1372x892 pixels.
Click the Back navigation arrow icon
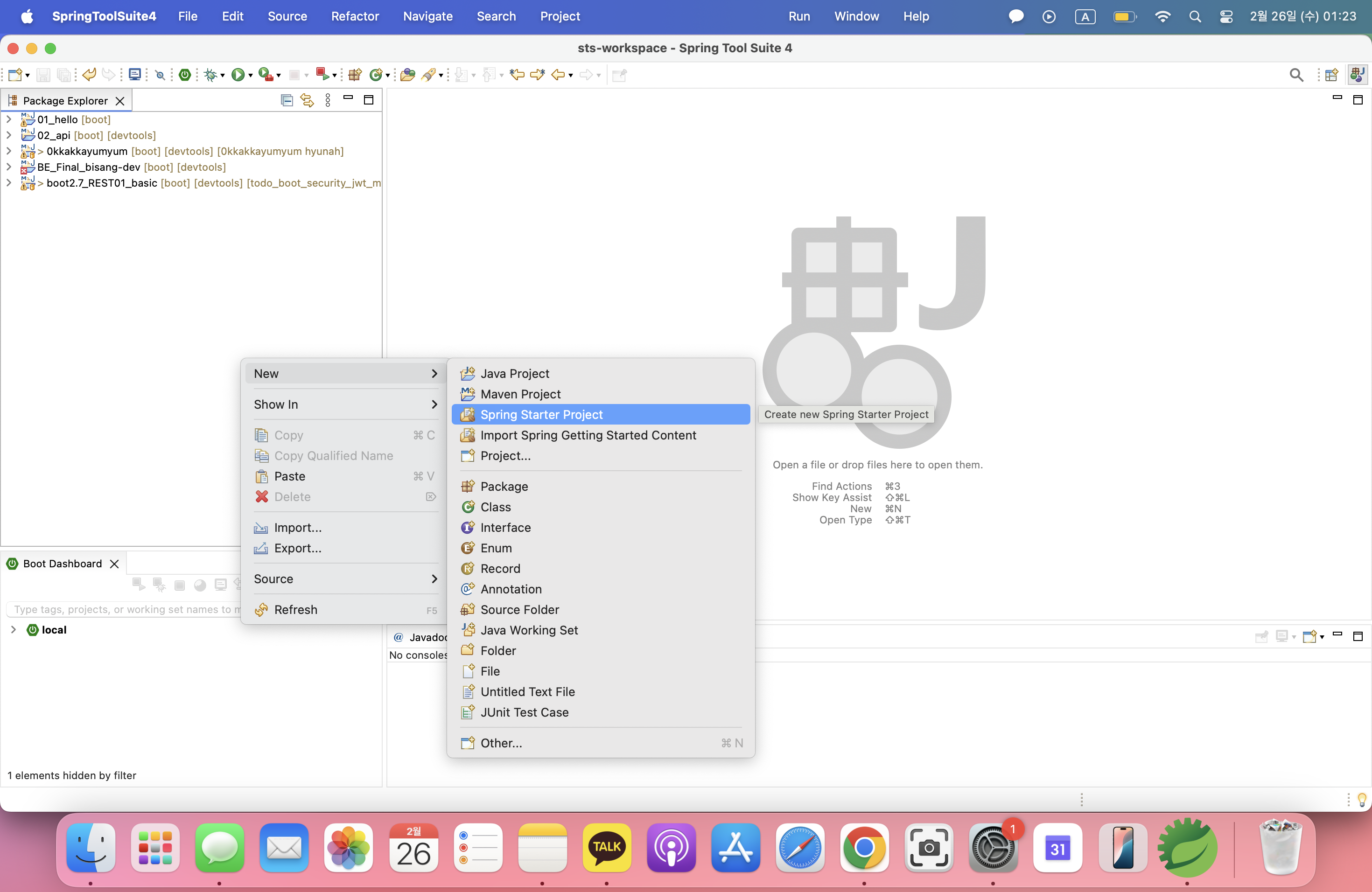[x=558, y=75]
